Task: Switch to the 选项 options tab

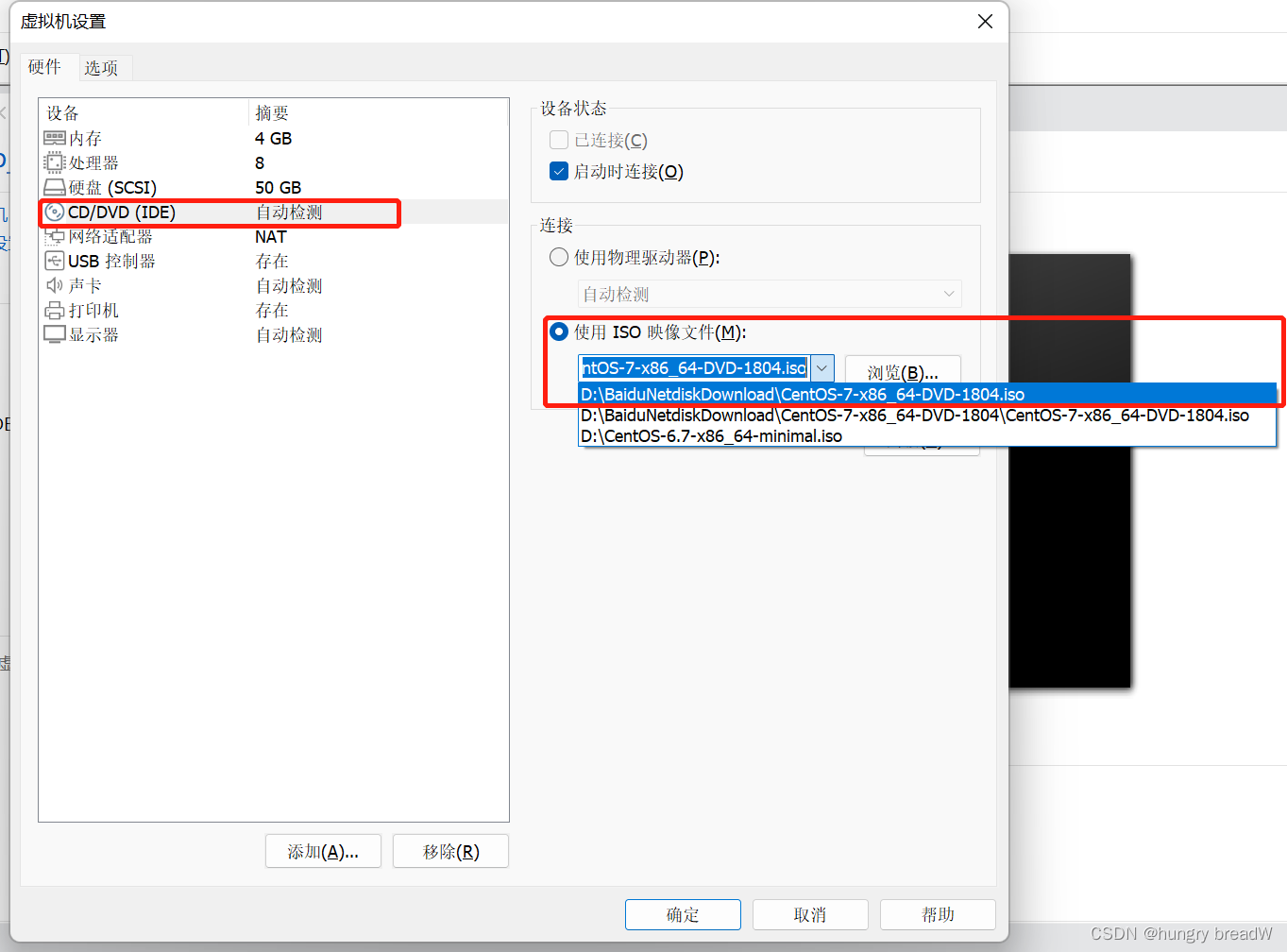Action: (x=101, y=67)
